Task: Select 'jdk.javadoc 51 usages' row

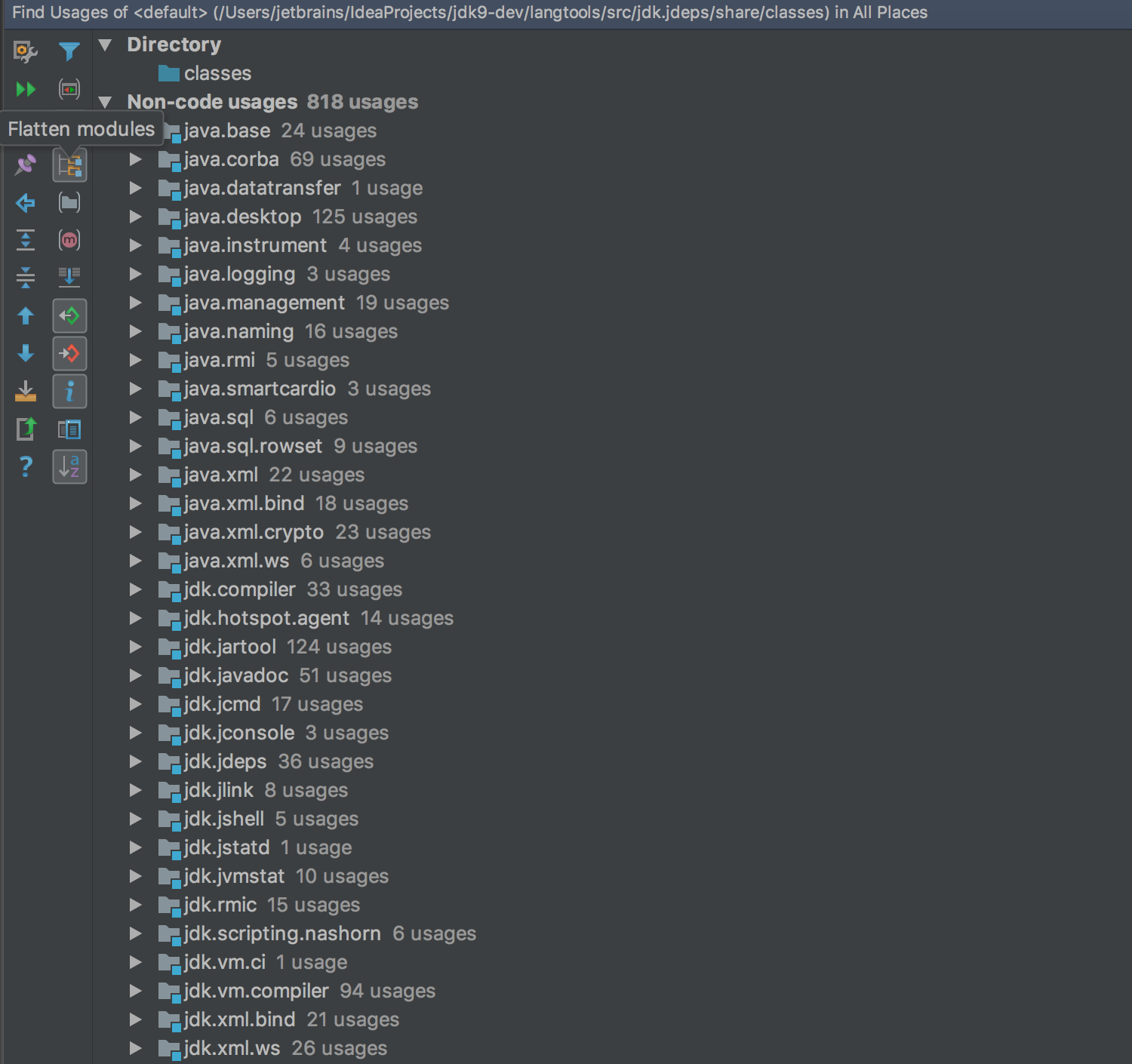Action: pos(275,675)
